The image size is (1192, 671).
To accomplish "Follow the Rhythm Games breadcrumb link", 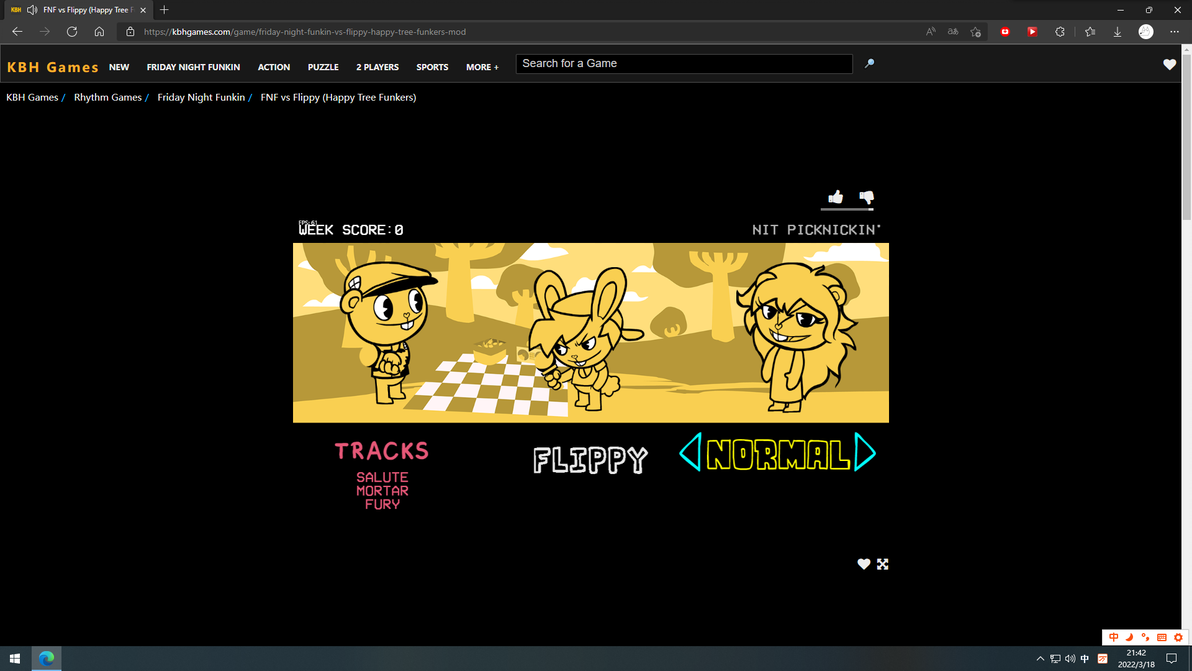I will pyautogui.click(x=108, y=97).
